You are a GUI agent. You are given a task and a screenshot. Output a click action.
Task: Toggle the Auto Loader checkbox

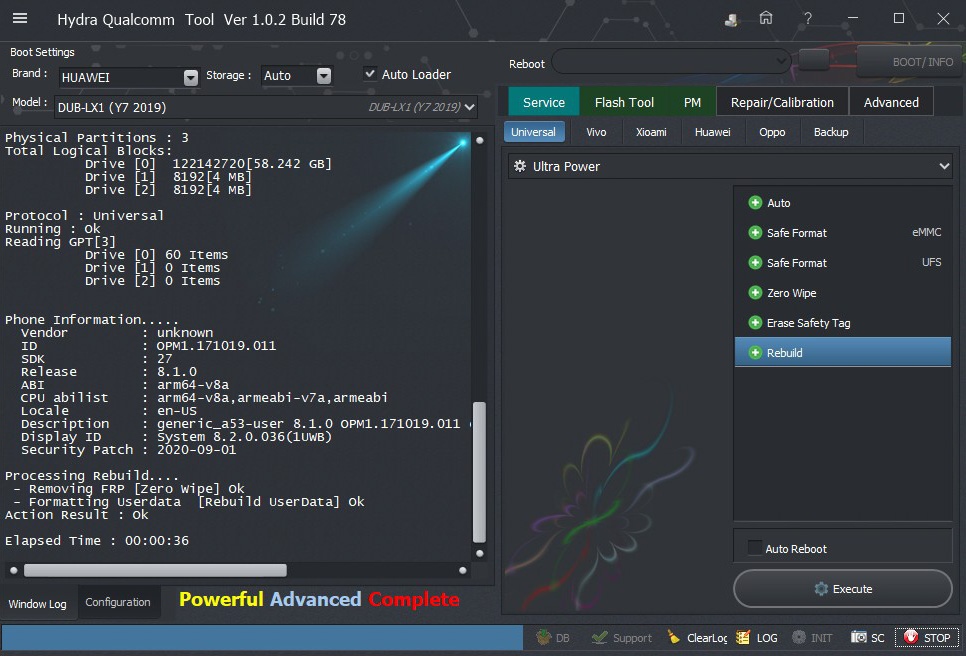370,74
